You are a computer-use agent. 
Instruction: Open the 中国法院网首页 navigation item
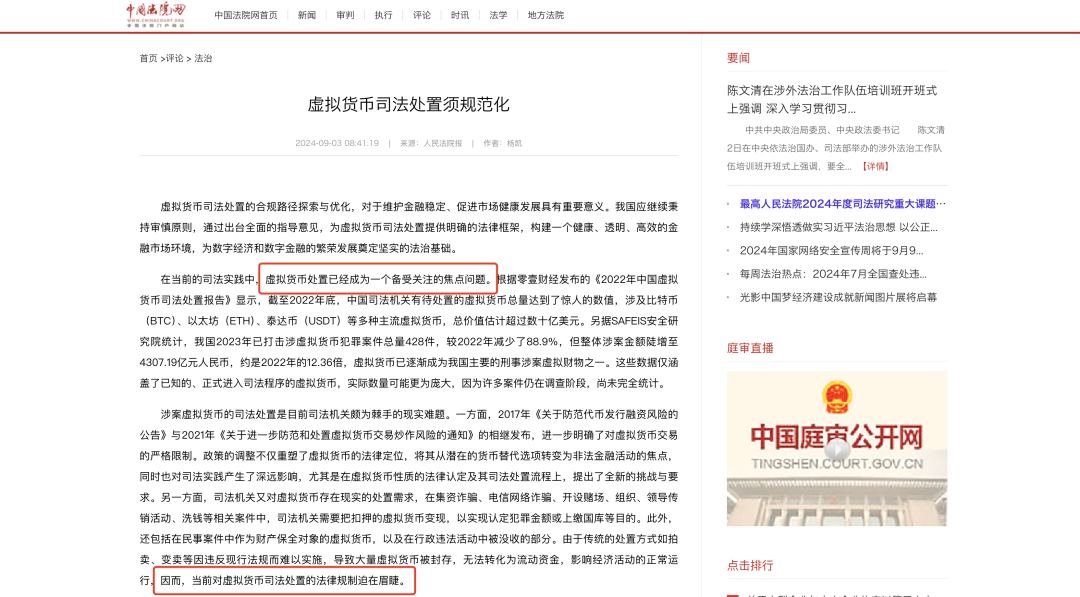(x=244, y=15)
